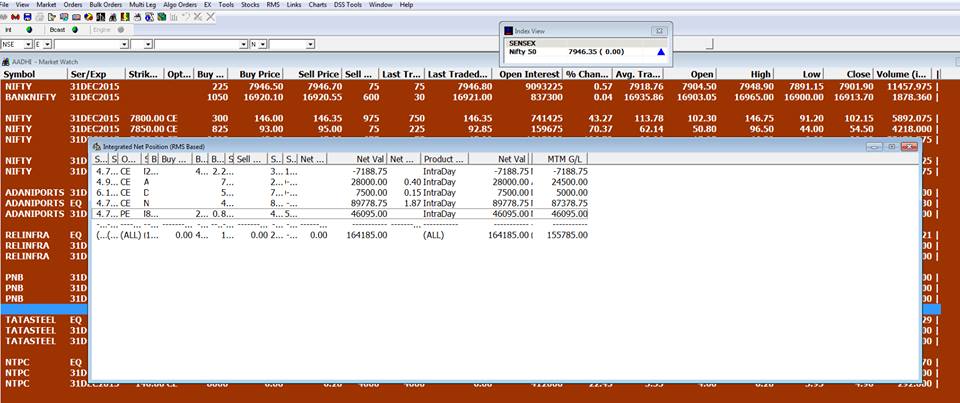Image resolution: width=960 pixels, height=403 pixels.
Task: Click the blue up triangle in Index View
Action: click(x=661, y=52)
